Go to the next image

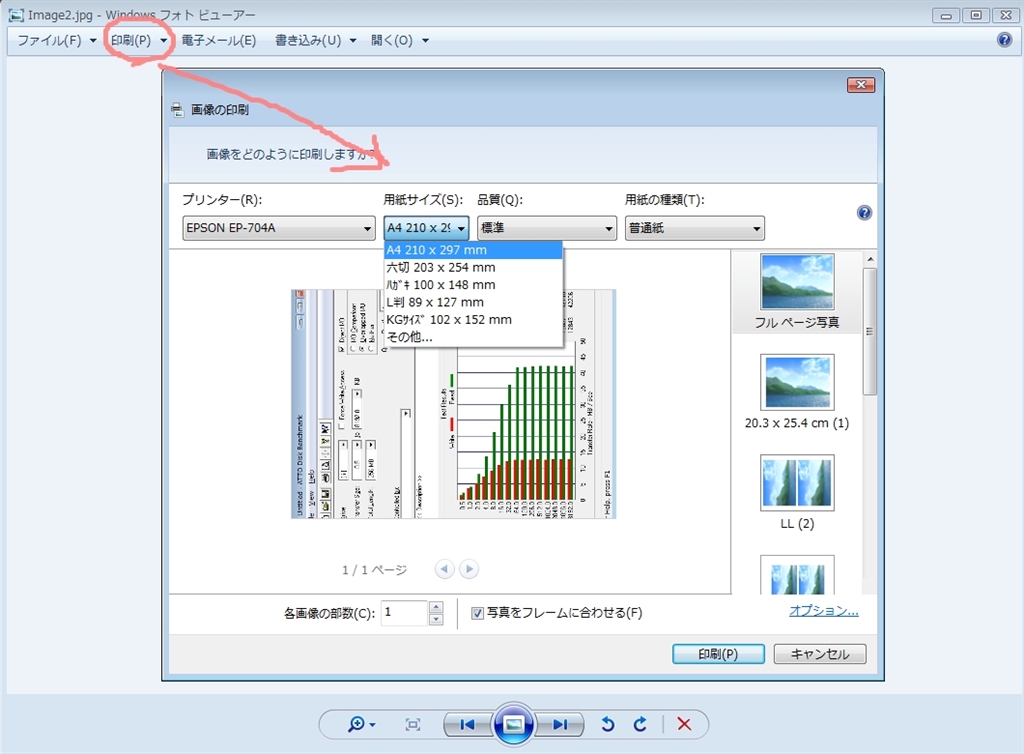point(560,724)
